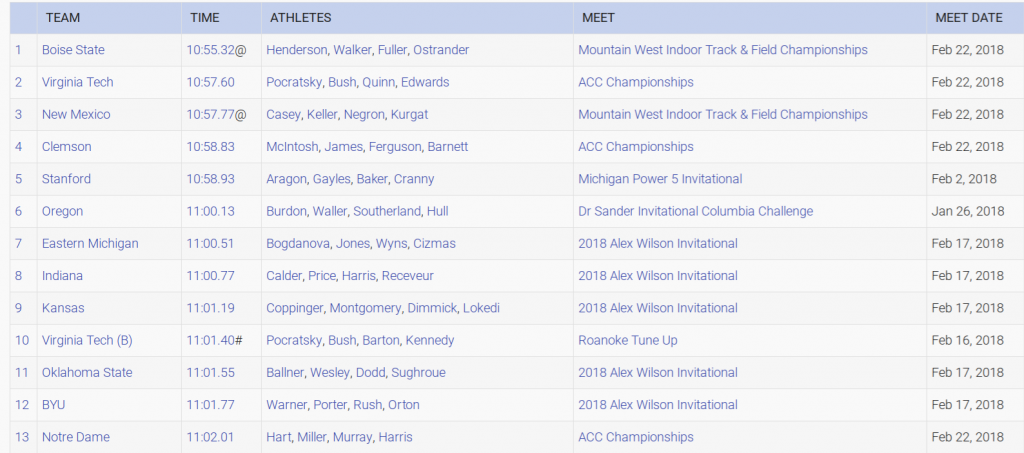Click athlete Lokedi in the Kansas row
This screenshot has width=1024, height=453.
tap(481, 308)
